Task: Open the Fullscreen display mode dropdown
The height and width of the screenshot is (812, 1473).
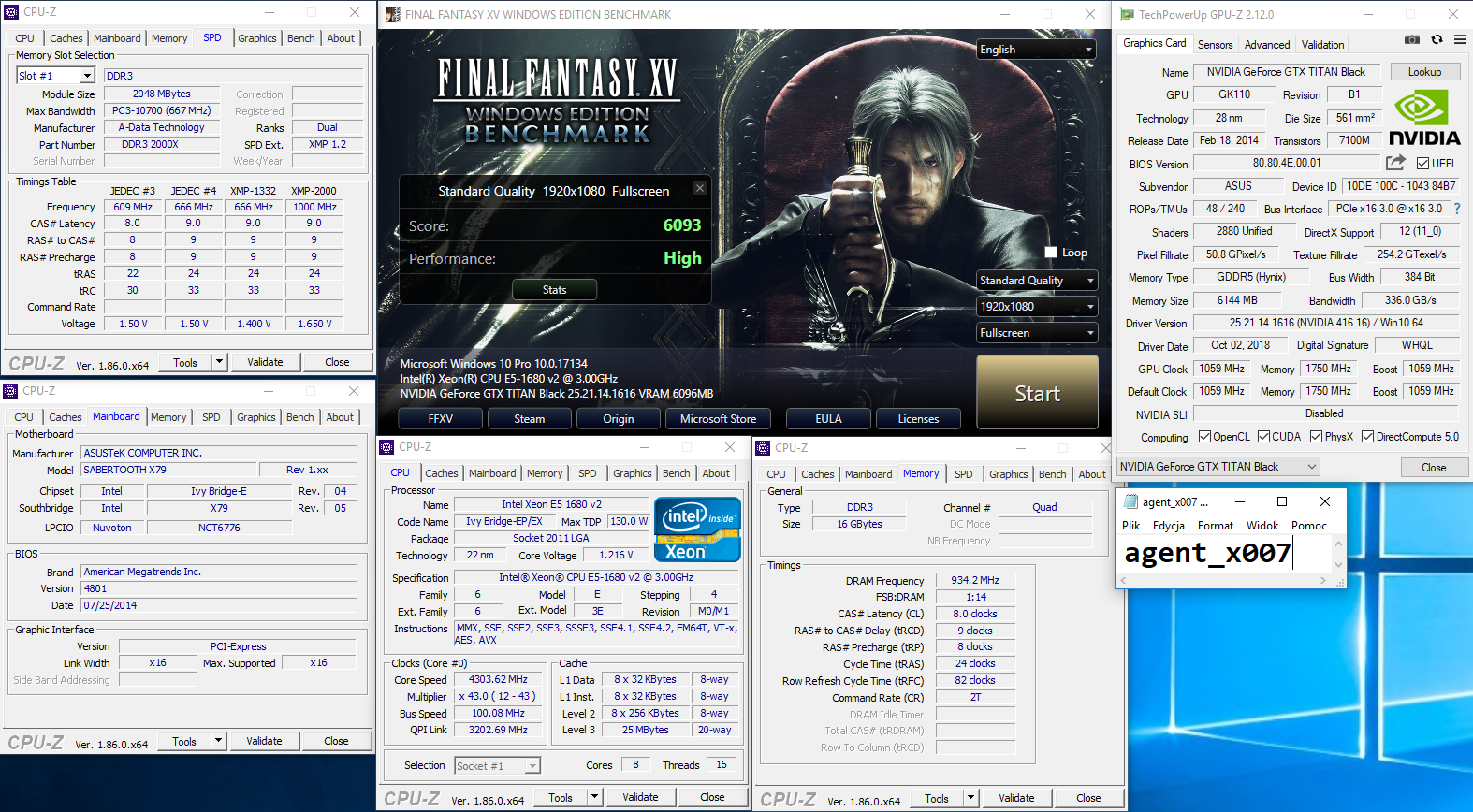Action: (x=1036, y=333)
